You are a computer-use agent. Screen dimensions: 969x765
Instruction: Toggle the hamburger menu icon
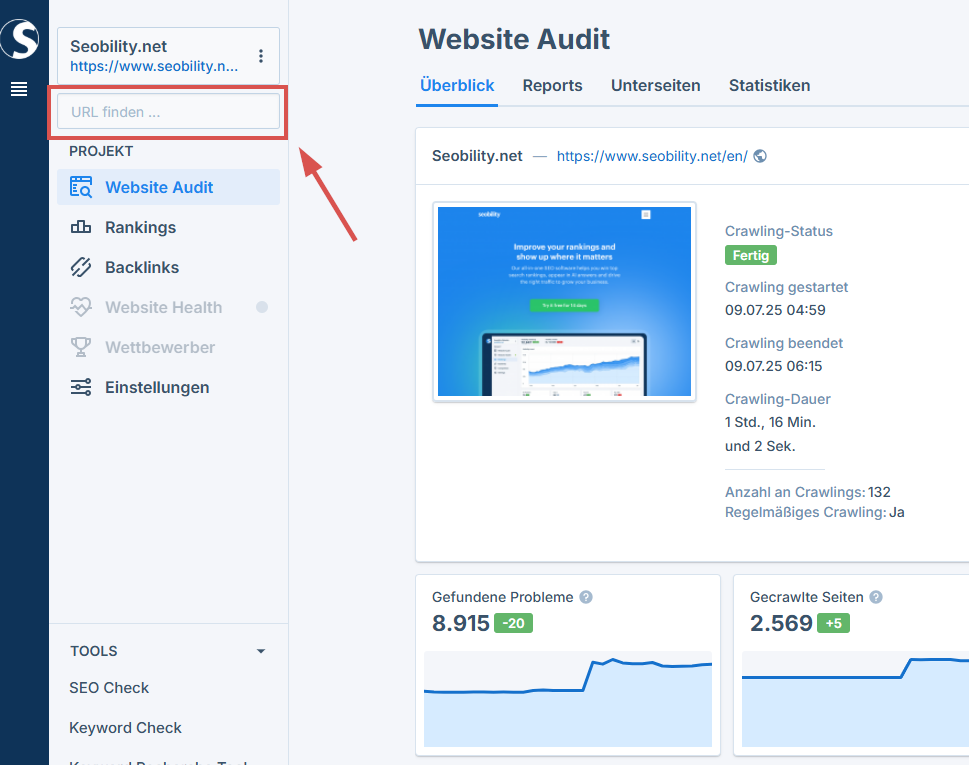19,89
